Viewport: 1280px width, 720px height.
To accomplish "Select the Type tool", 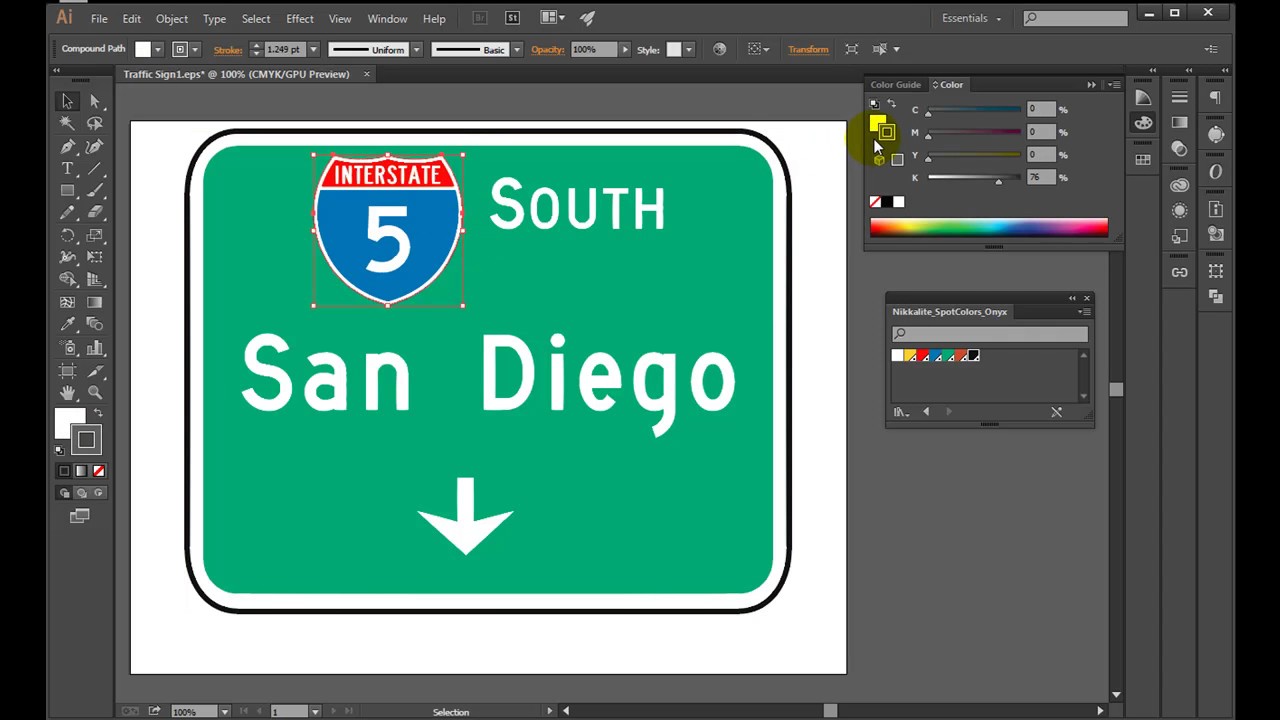I will (67, 168).
